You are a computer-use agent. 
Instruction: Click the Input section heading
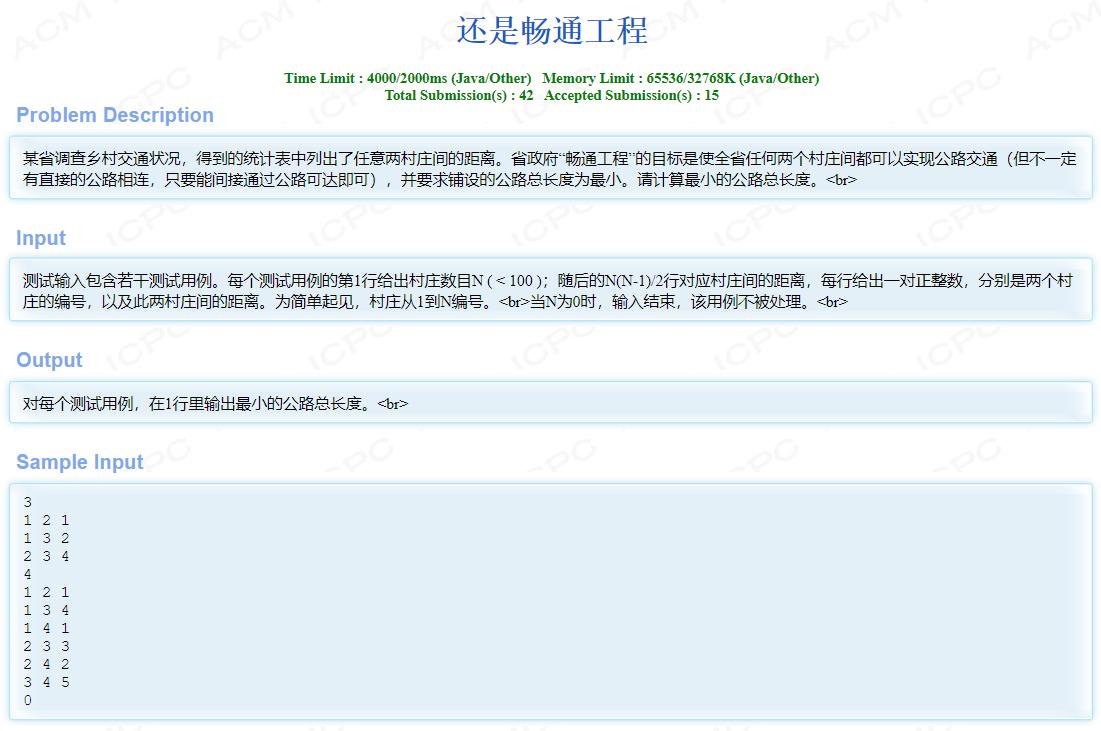pyautogui.click(x=41, y=238)
